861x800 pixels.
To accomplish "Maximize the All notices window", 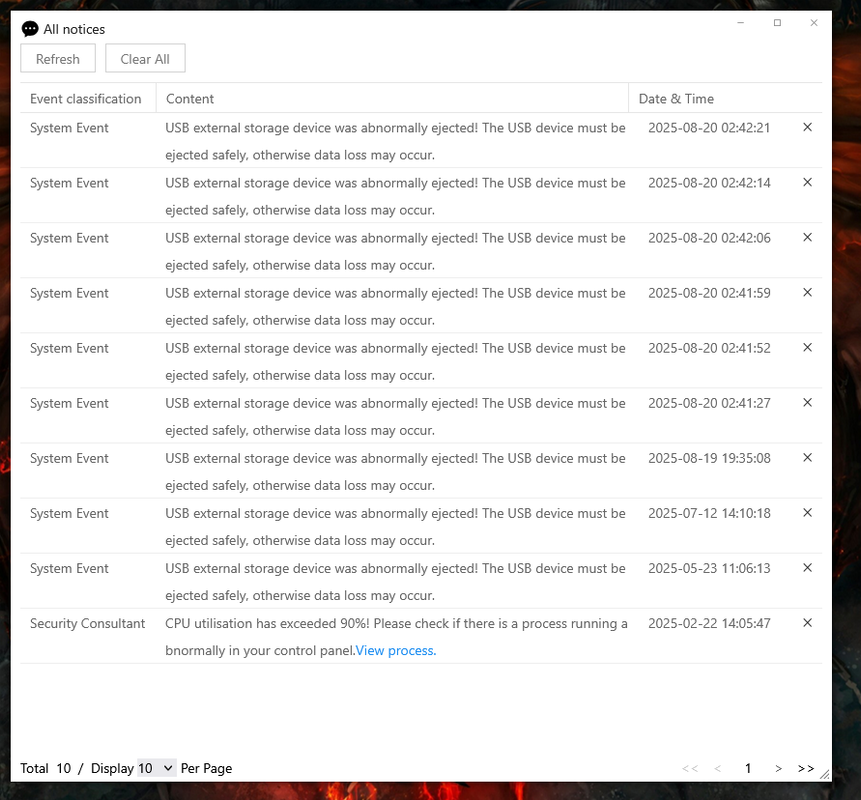I will coord(778,23).
